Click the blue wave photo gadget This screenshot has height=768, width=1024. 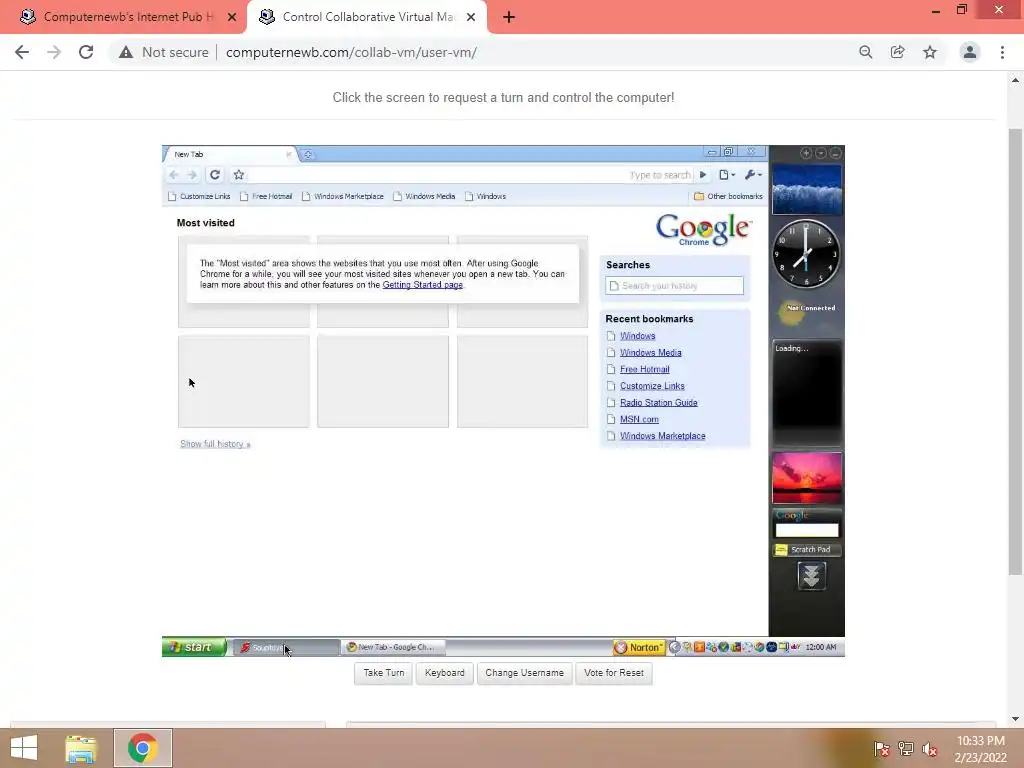807,189
